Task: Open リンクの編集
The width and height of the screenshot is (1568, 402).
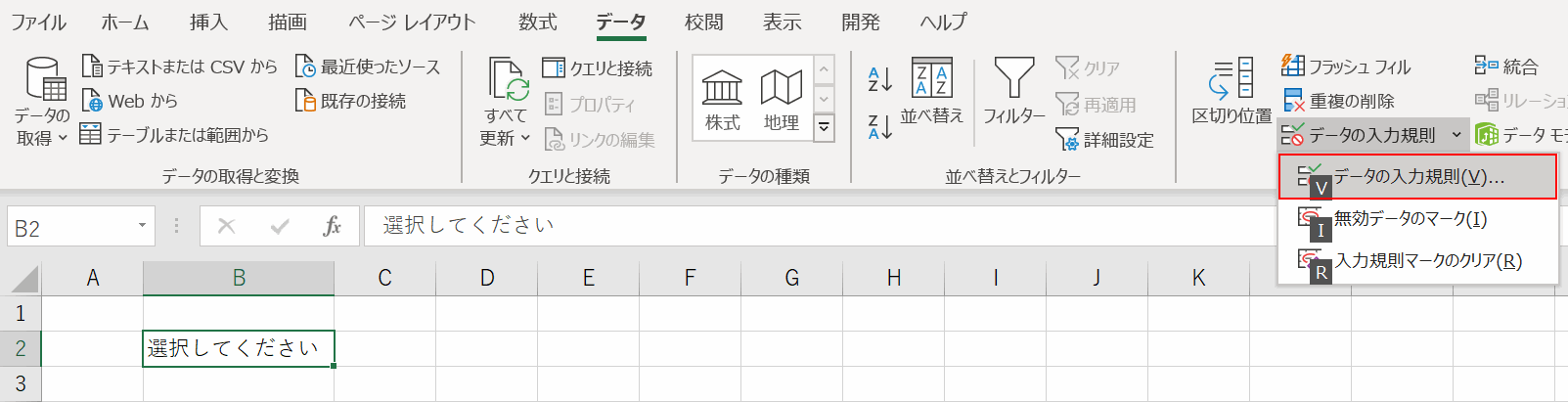Action: 600,140
